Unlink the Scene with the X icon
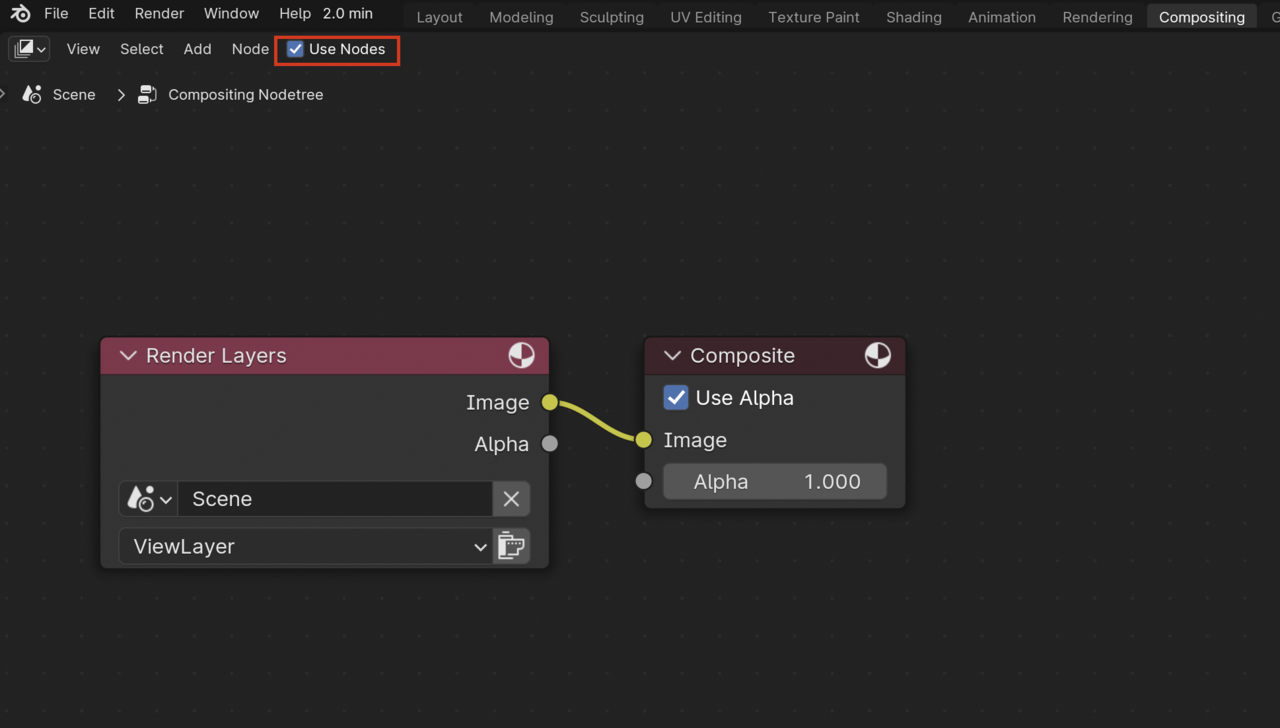Viewport: 1280px width, 728px height. 511,498
